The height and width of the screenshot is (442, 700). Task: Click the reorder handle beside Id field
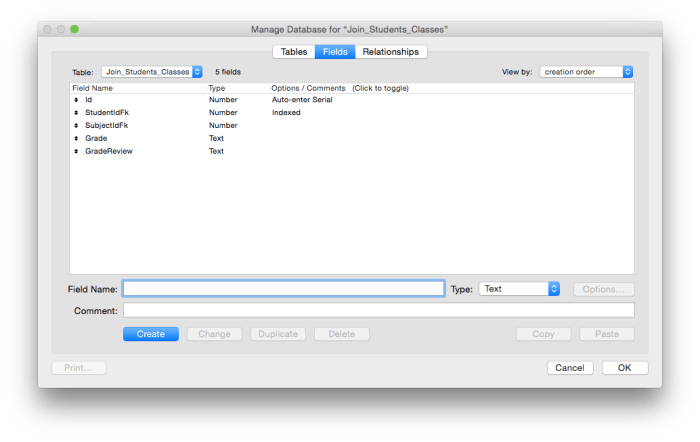tap(76, 100)
